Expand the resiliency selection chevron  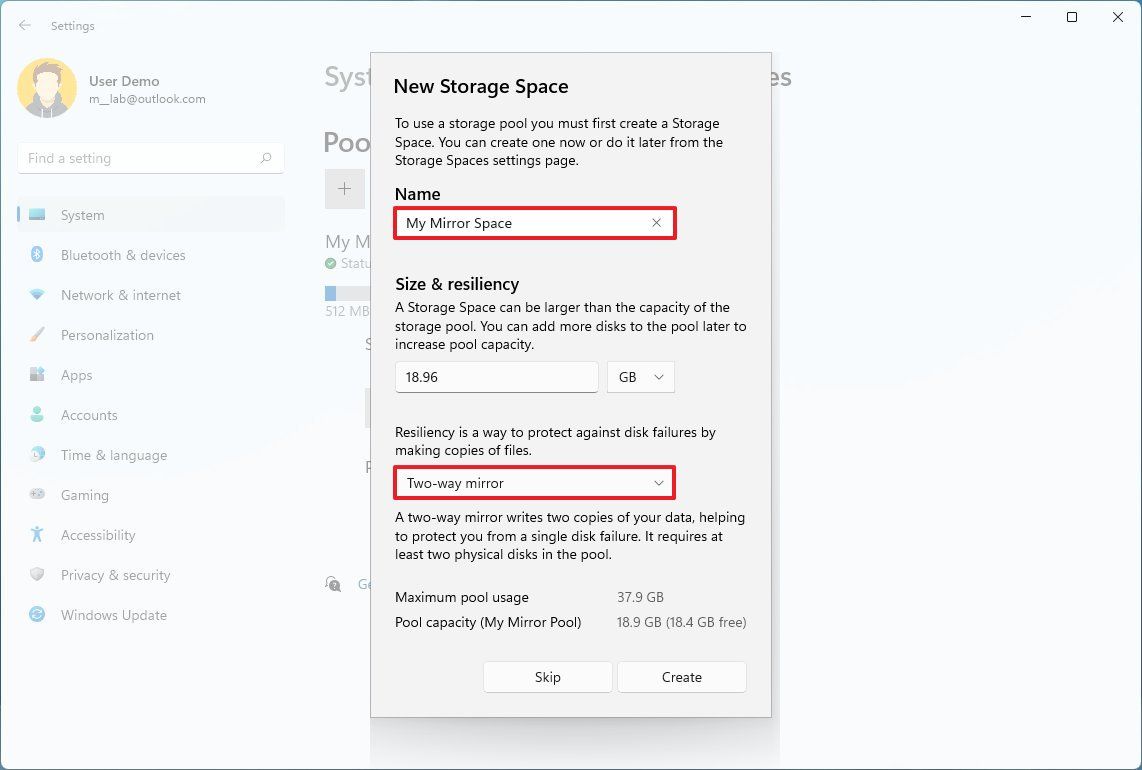[659, 483]
